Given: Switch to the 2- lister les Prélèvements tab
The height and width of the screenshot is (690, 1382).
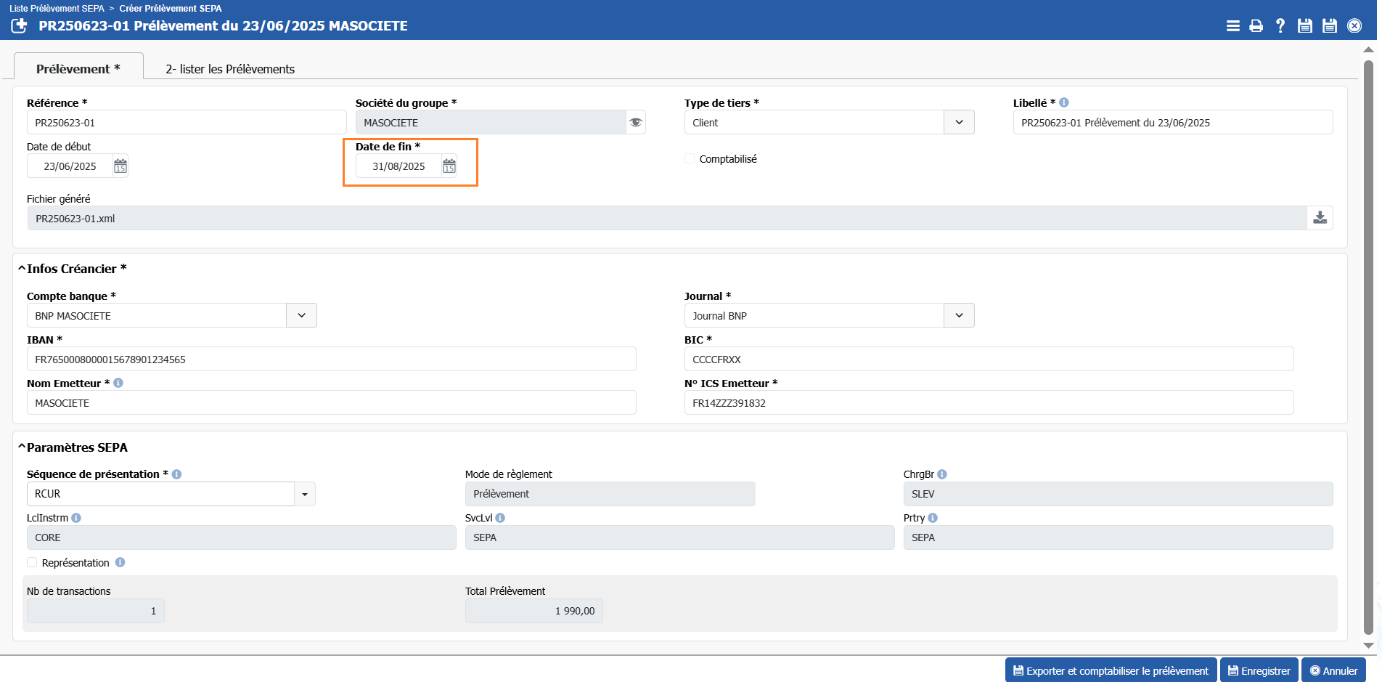Looking at the screenshot, I should tap(230, 69).
